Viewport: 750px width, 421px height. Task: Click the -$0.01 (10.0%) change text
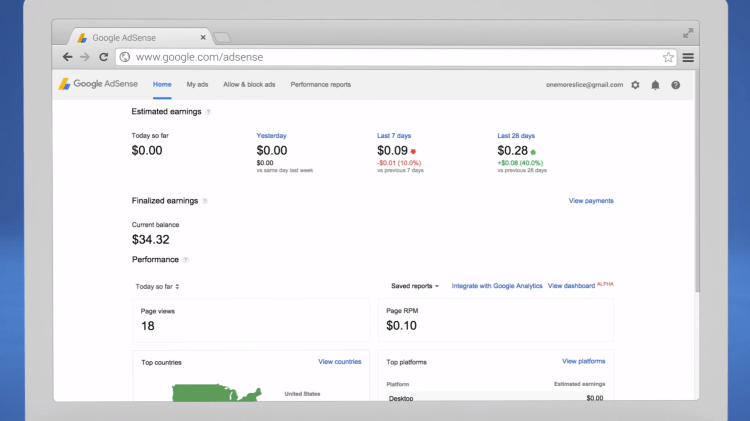click(x=399, y=163)
